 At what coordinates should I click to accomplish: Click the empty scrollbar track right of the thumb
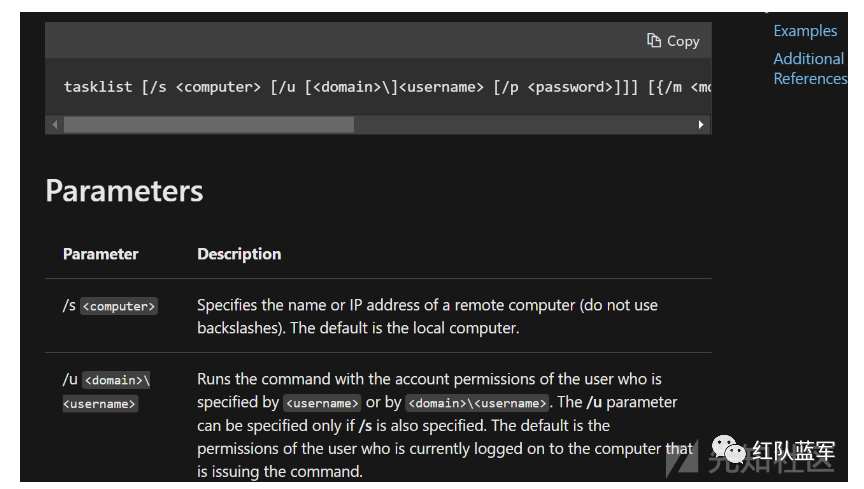[520, 125]
